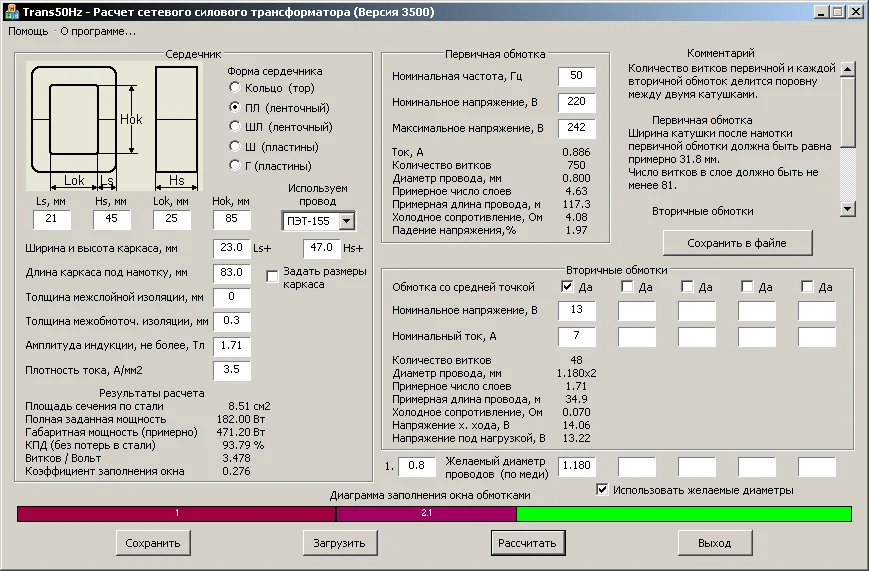Choose the ШЛ (ленточный) core option
The width and height of the screenshot is (869, 571).
pos(236,127)
